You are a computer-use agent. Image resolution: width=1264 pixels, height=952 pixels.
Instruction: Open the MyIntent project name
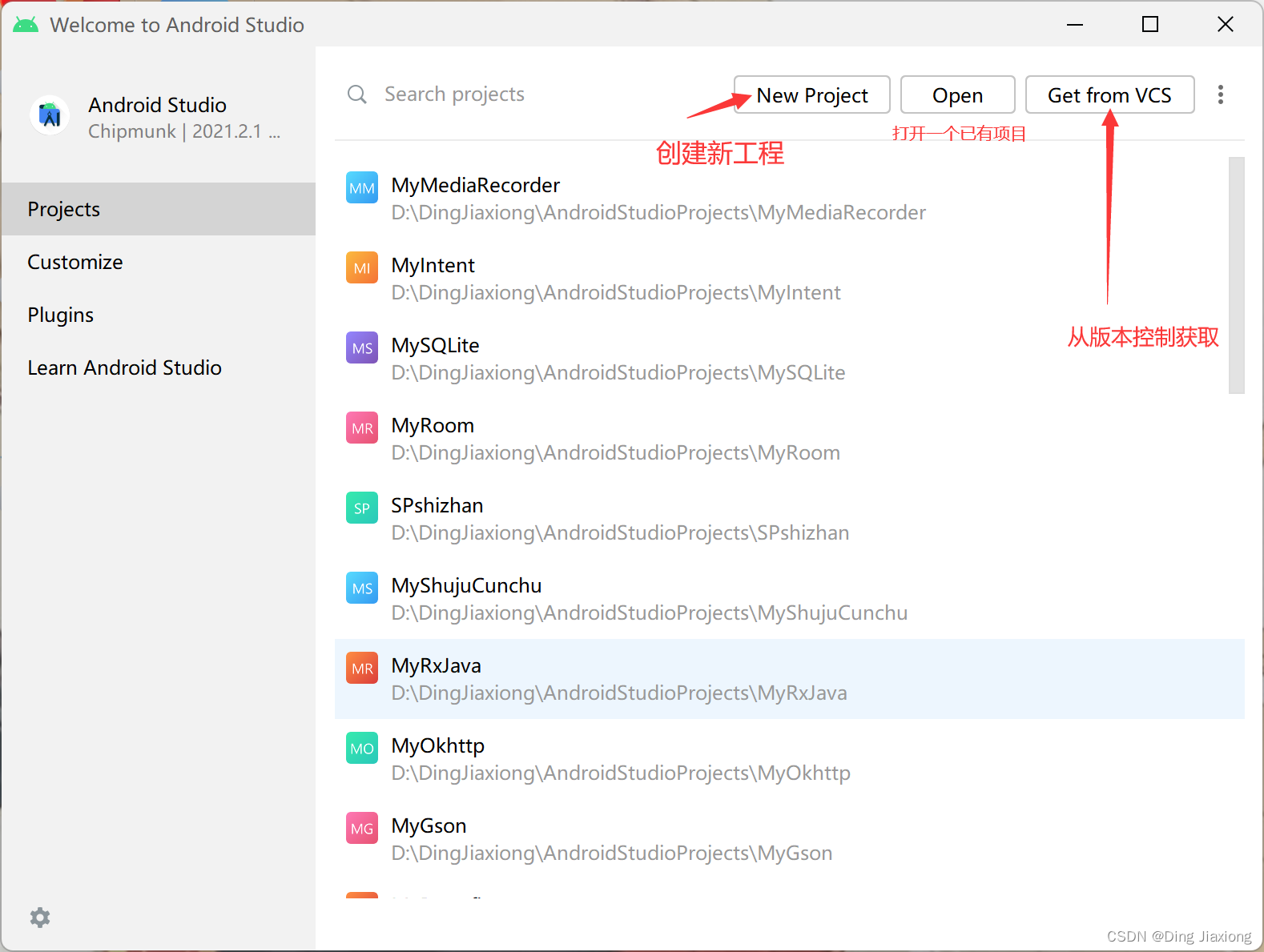[x=433, y=265]
